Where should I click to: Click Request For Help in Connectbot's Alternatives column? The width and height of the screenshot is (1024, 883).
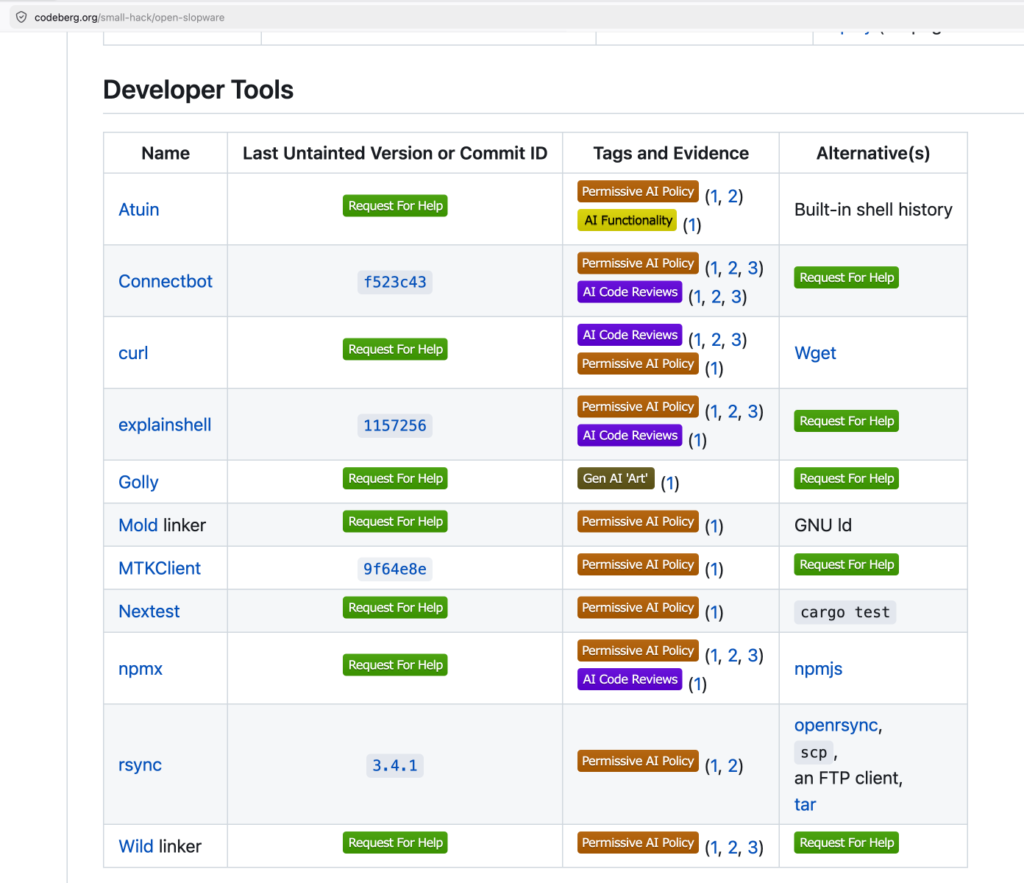[x=846, y=278]
